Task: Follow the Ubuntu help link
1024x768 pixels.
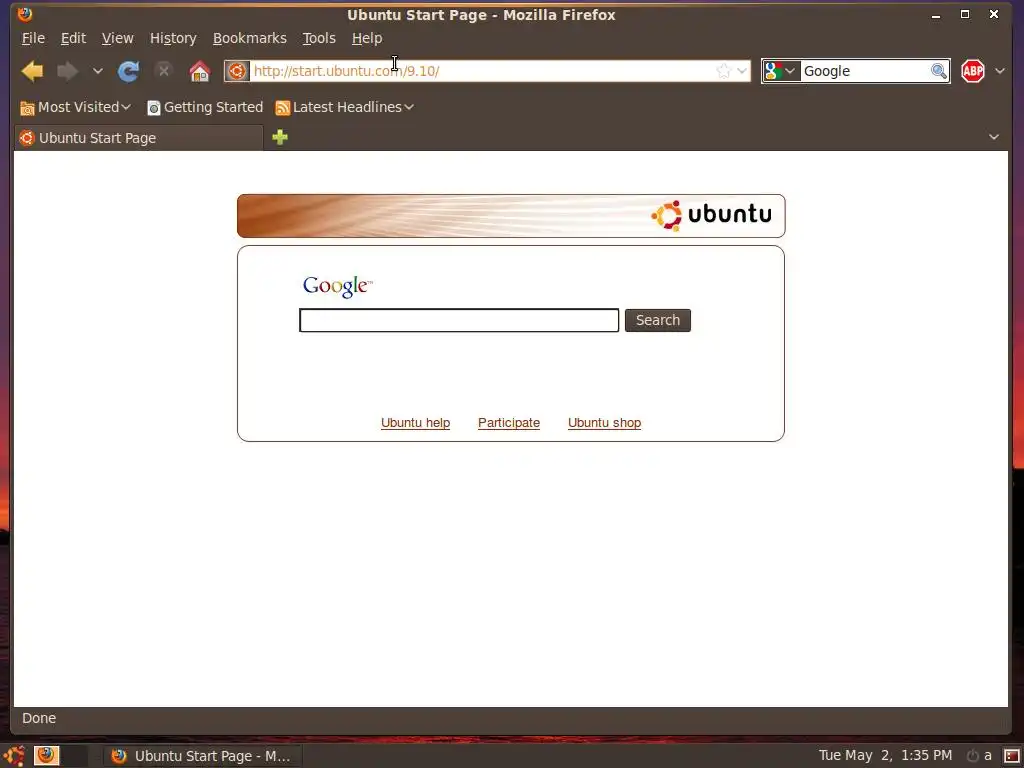Action: (415, 423)
